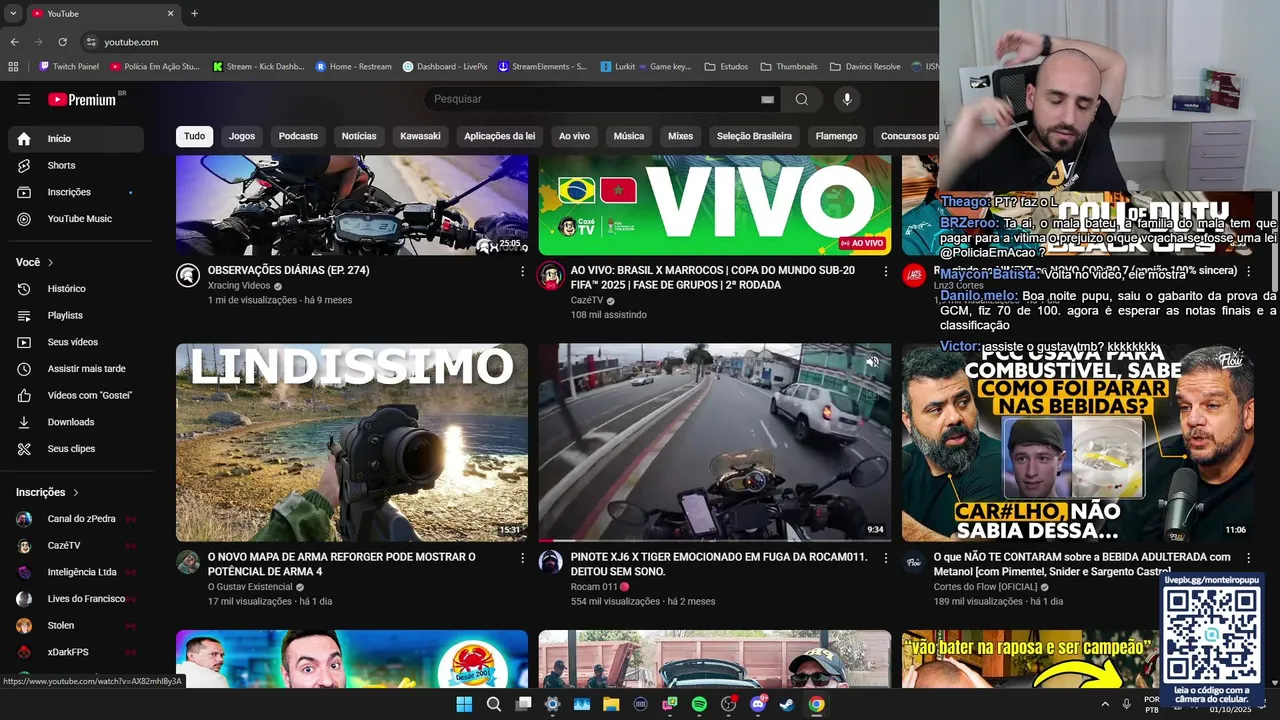
Task: Expand the Você section
Action: click(35, 262)
